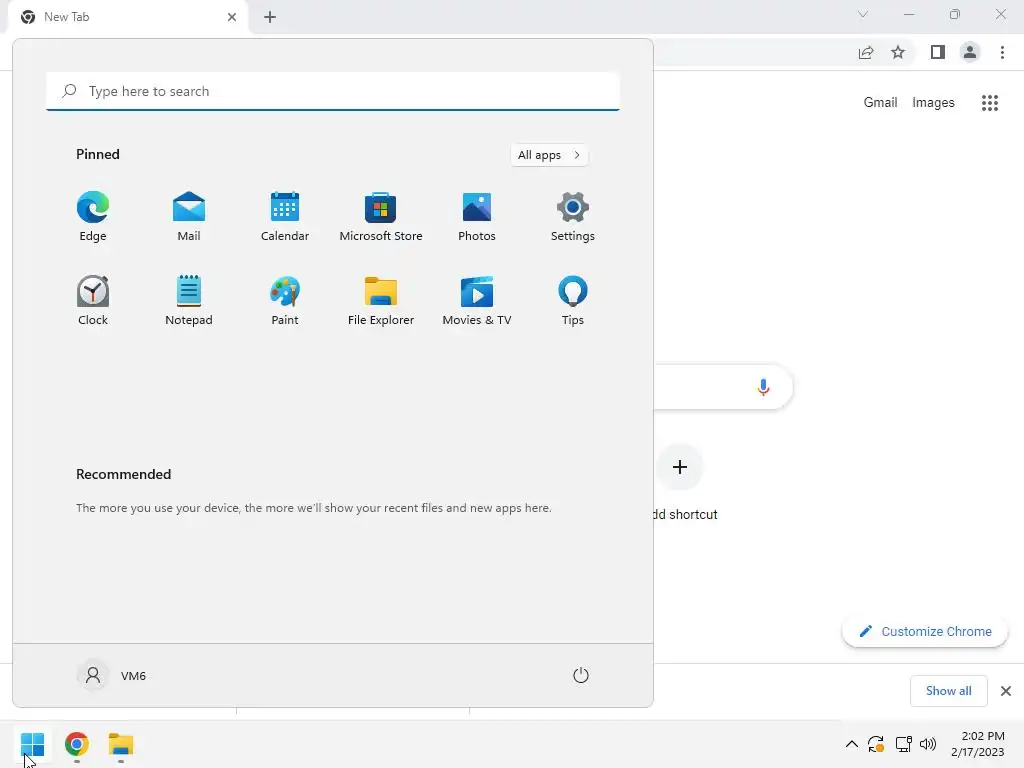Close the New Tab tab
1024x768 pixels.
pos(232,17)
